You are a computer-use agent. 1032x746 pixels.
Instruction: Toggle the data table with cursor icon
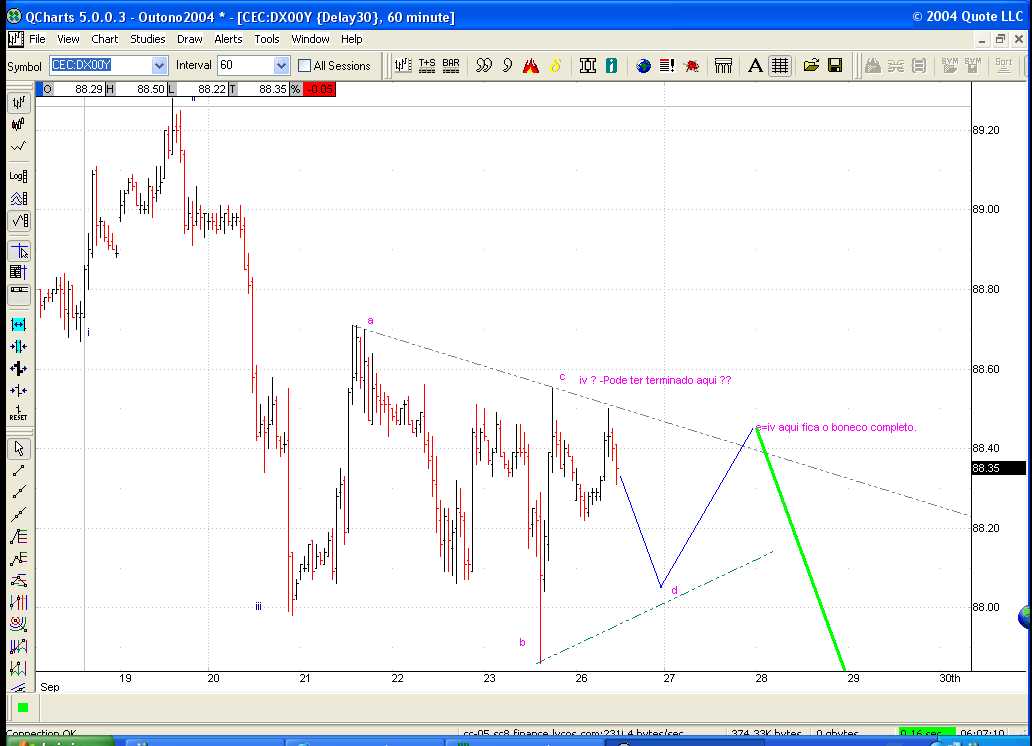pyautogui.click(x=18, y=272)
